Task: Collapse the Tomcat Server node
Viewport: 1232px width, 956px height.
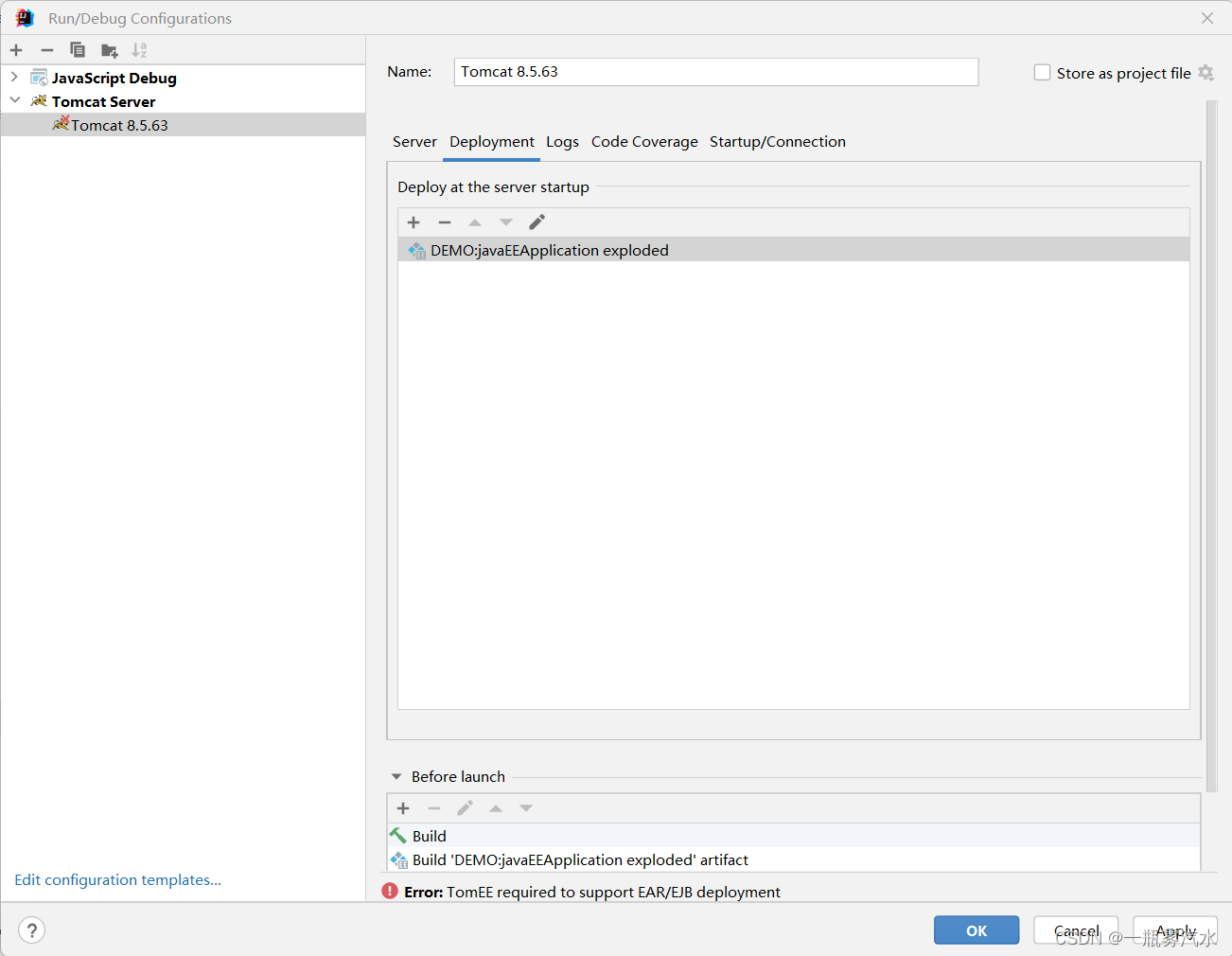Action: pyautogui.click(x=14, y=99)
